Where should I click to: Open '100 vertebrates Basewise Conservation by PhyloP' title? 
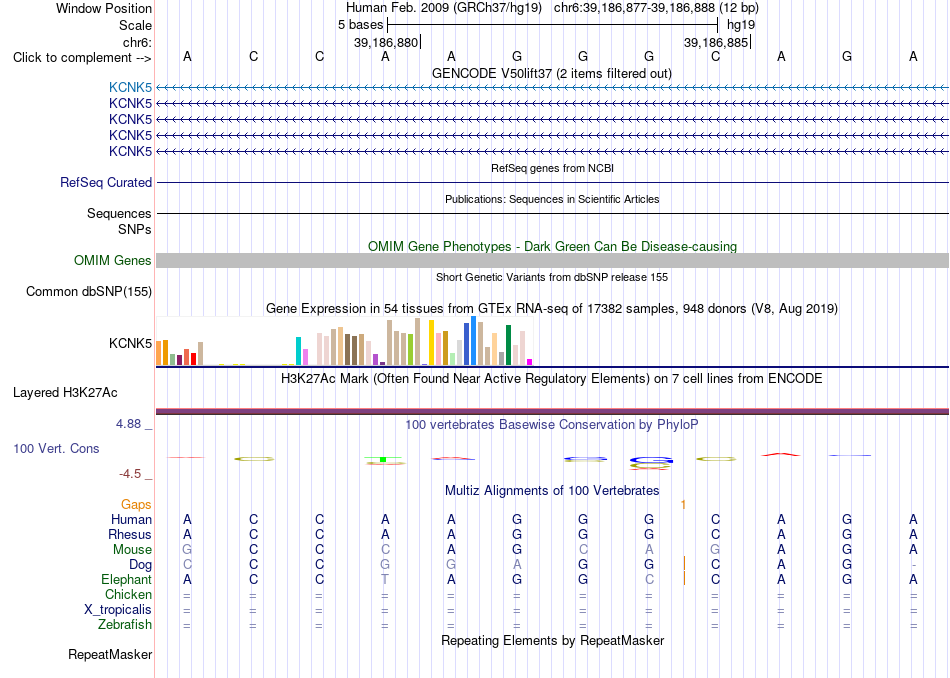(x=551, y=425)
